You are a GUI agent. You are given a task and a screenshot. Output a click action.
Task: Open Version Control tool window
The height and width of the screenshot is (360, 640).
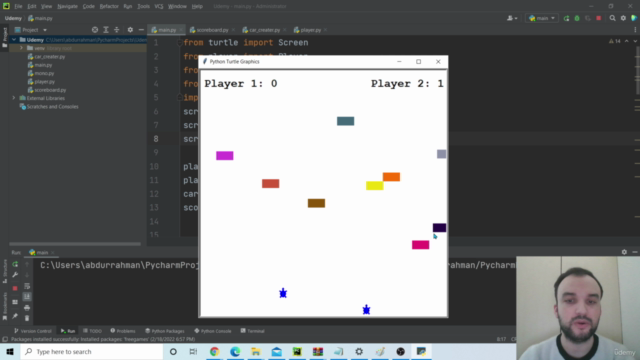pyautogui.click(x=33, y=331)
